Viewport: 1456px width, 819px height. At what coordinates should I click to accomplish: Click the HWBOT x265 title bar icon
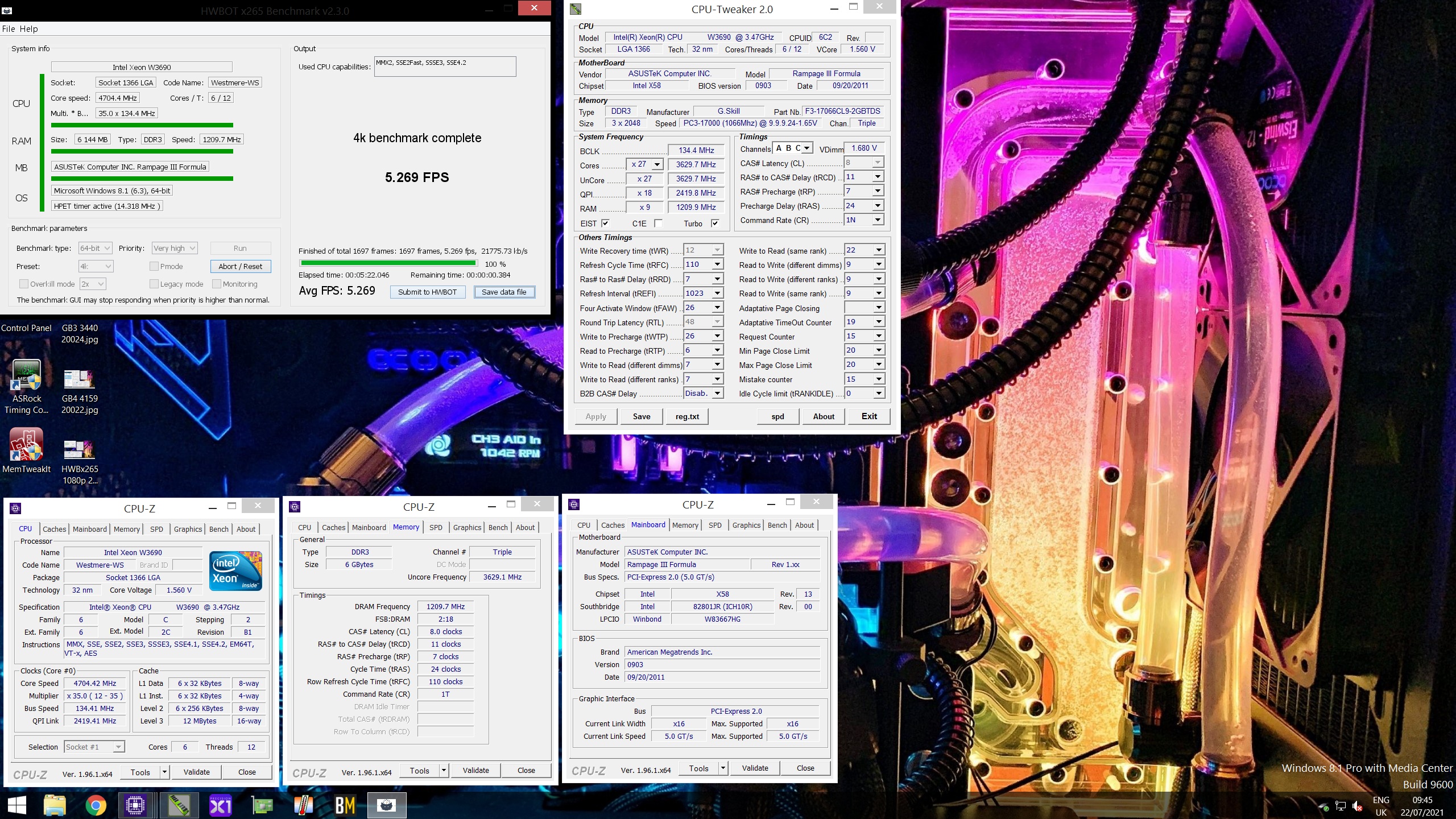tap(7, 10)
